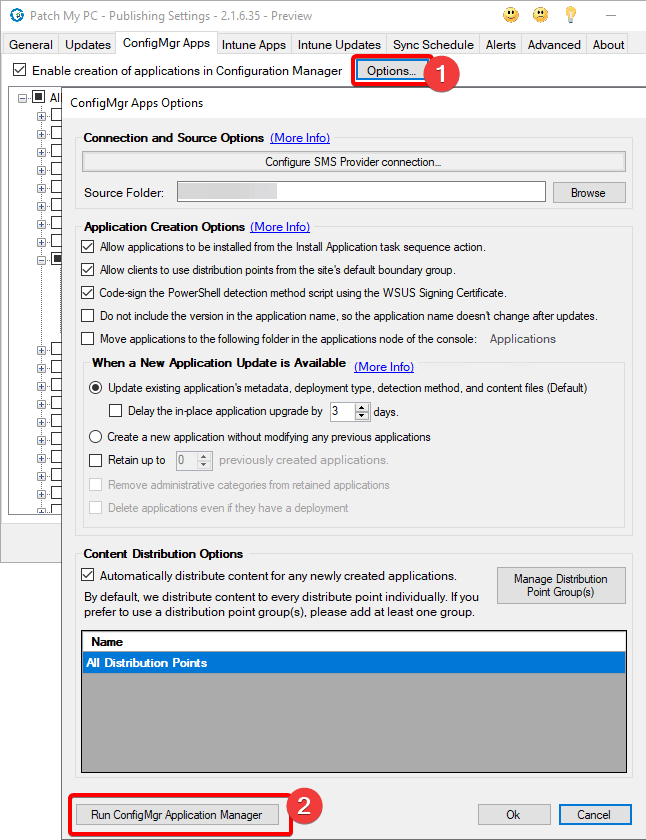Go to the Sync Schedule tab
The height and width of the screenshot is (840, 646).
433,44
